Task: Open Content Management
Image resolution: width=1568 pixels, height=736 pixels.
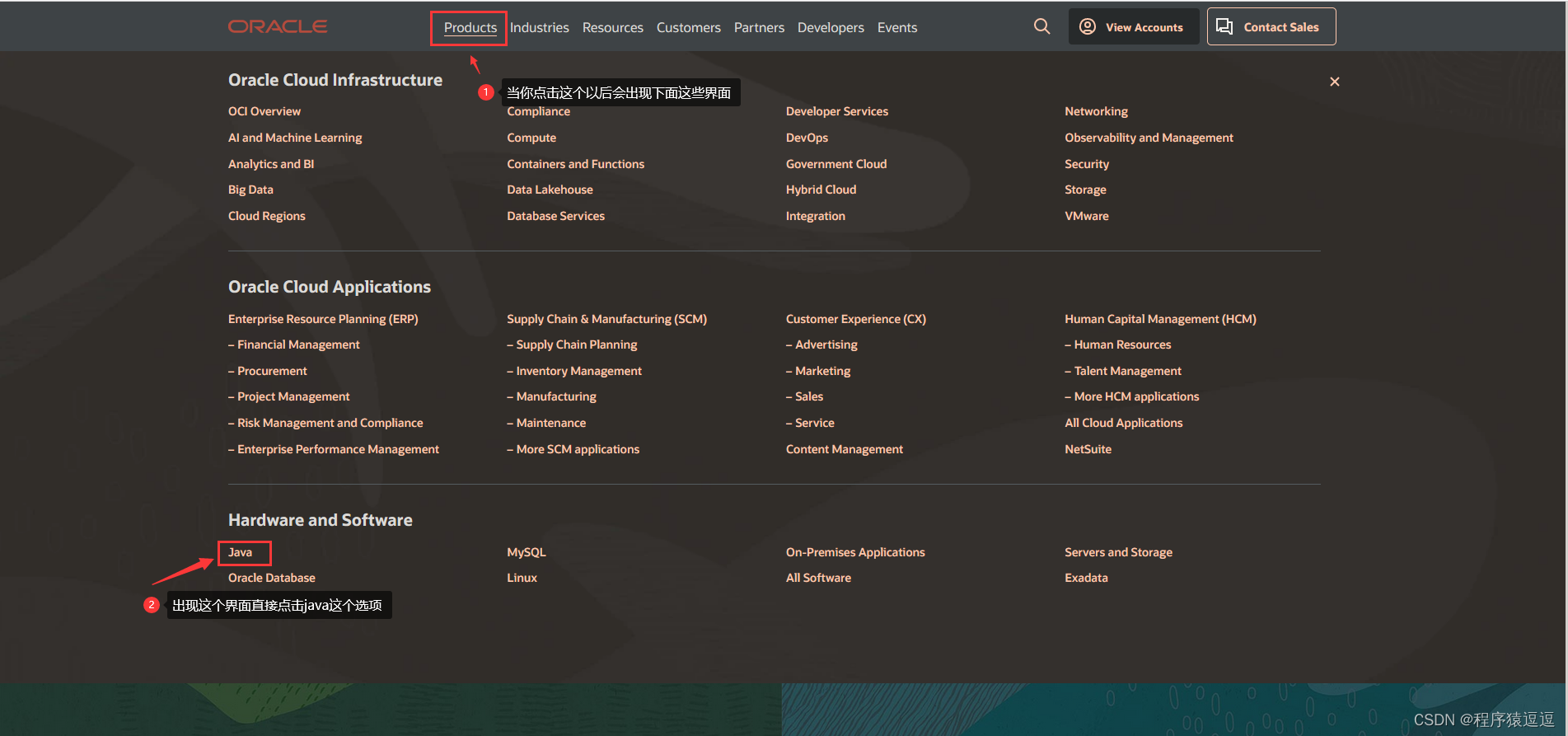Action: [x=845, y=449]
